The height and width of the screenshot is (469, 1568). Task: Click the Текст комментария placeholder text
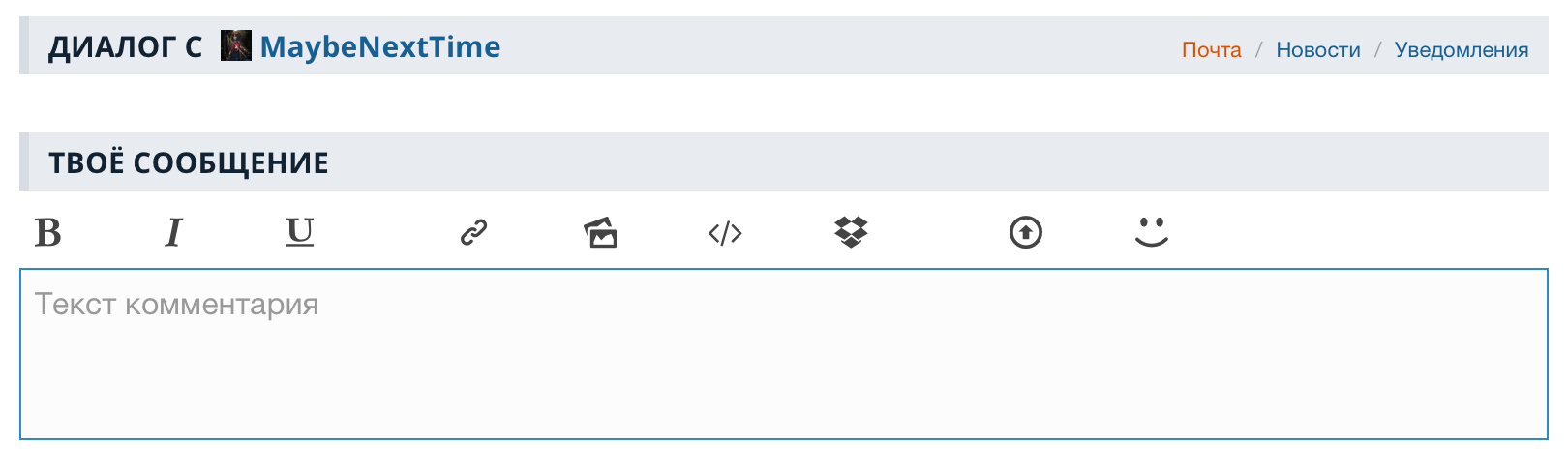[x=177, y=305]
